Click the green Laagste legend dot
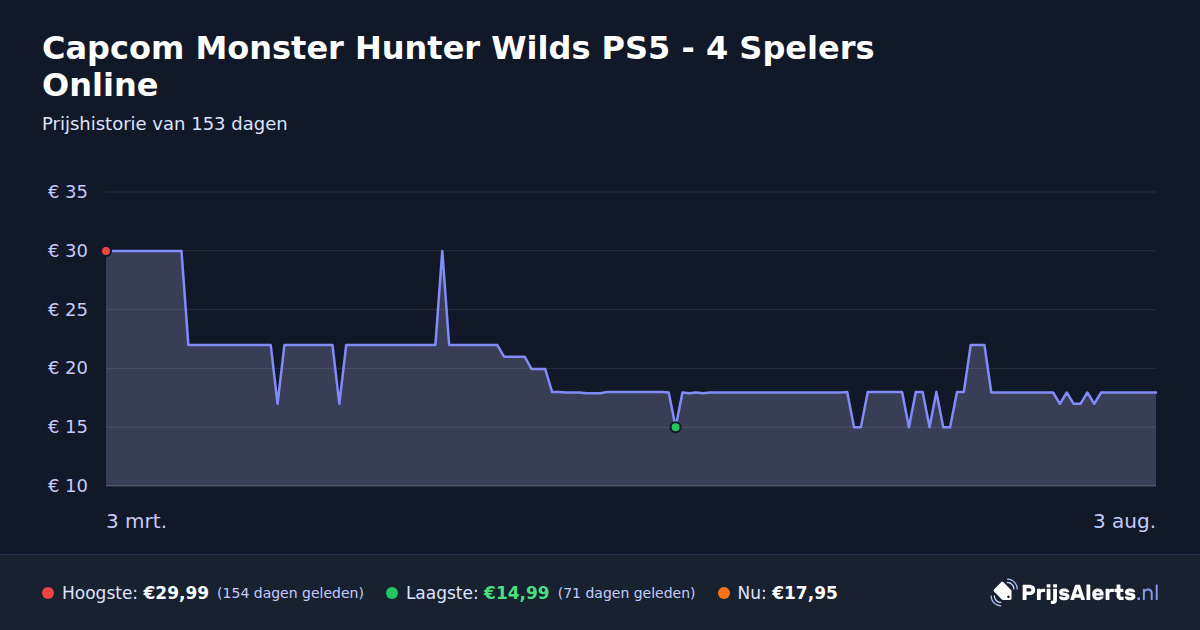 392,593
